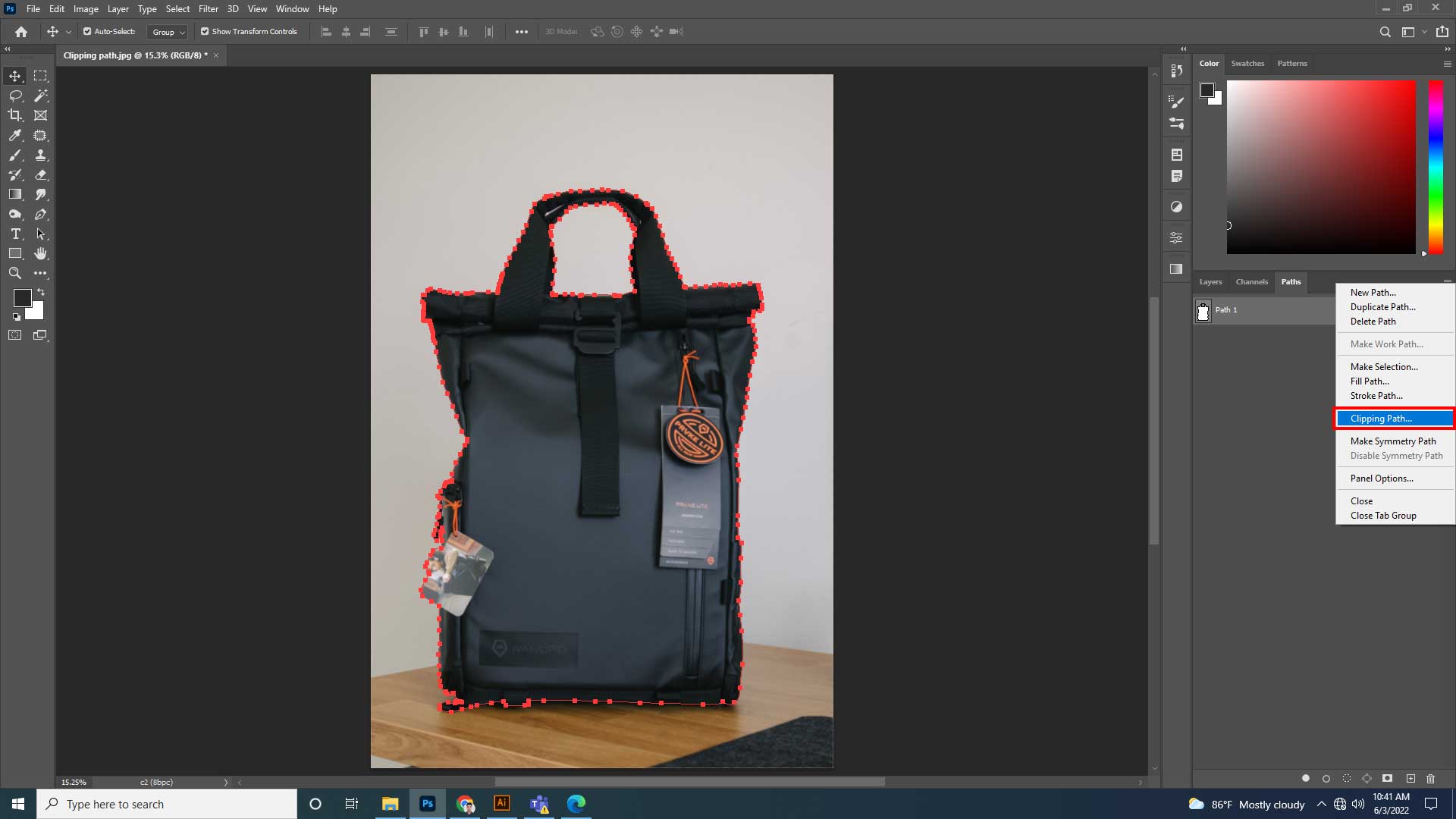Toggle Show Transform Controls
The image size is (1456, 819).
click(x=204, y=31)
